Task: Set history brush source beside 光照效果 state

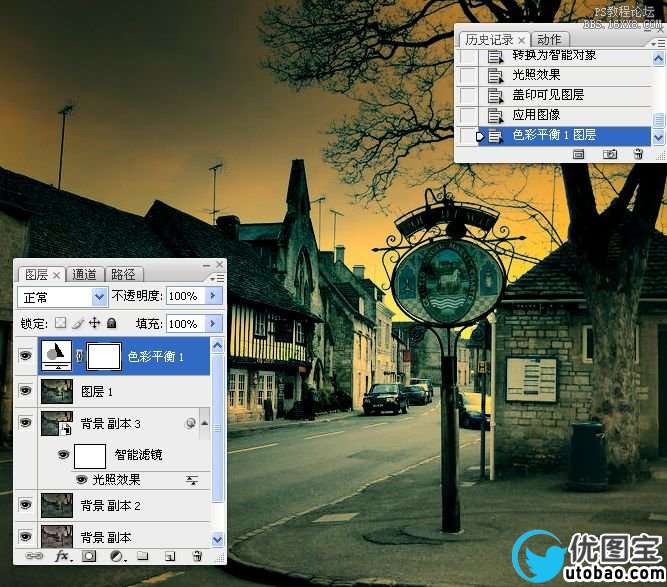Action: pyautogui.click(x=467, y=75)
